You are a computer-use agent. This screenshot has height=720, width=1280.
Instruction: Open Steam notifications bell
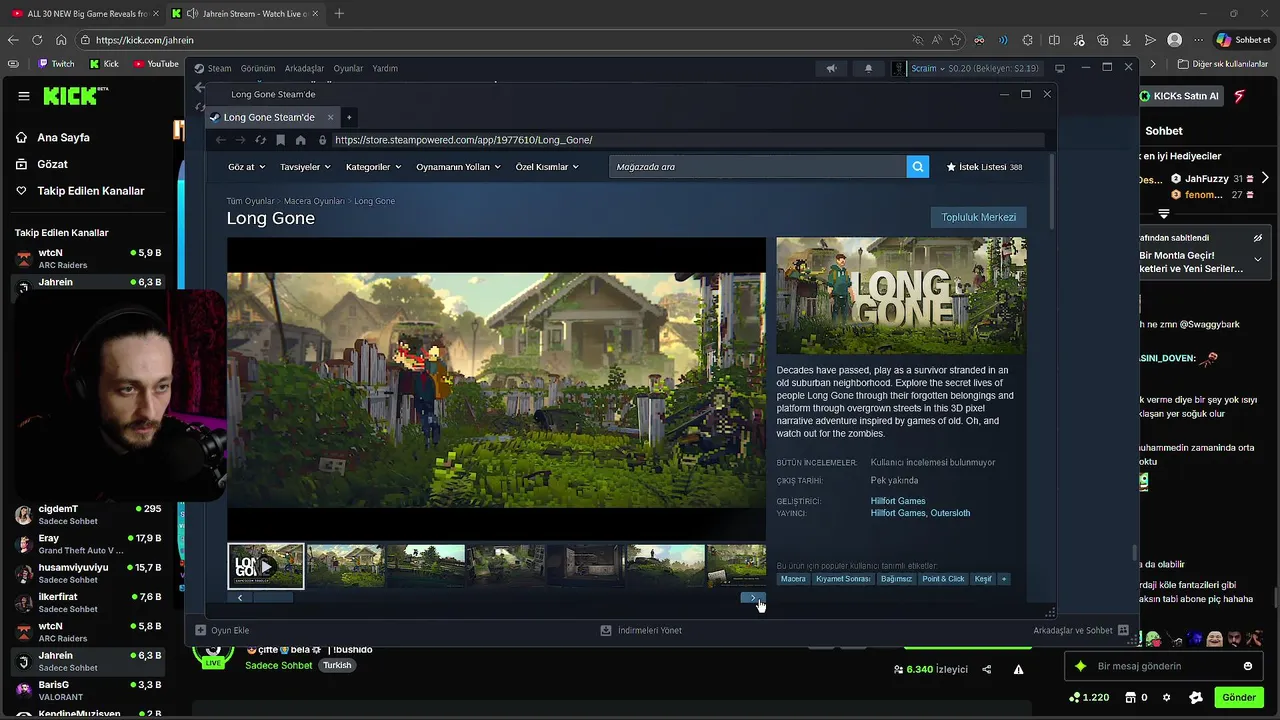[868, 68]
